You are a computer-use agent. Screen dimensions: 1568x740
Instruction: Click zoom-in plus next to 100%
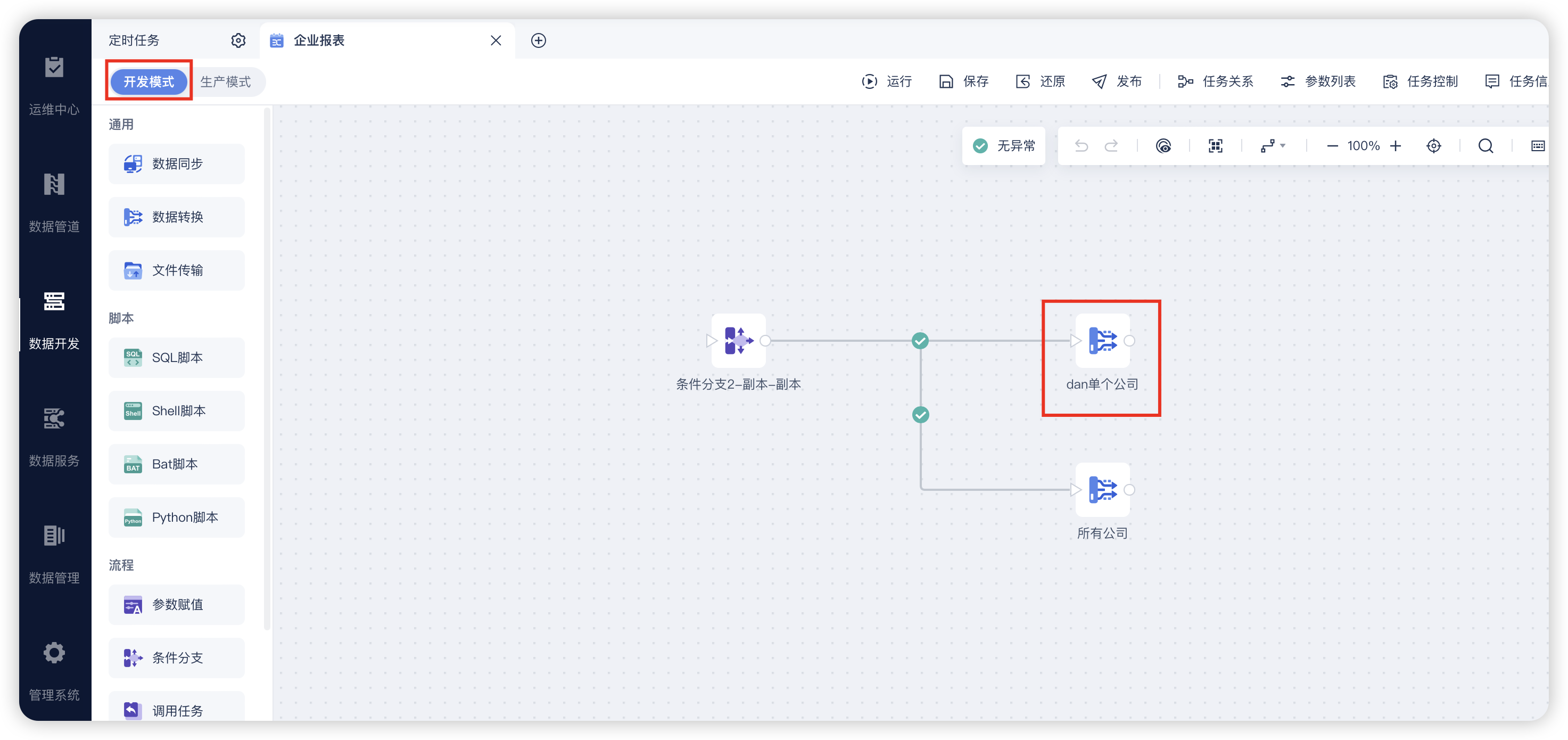1395,145
